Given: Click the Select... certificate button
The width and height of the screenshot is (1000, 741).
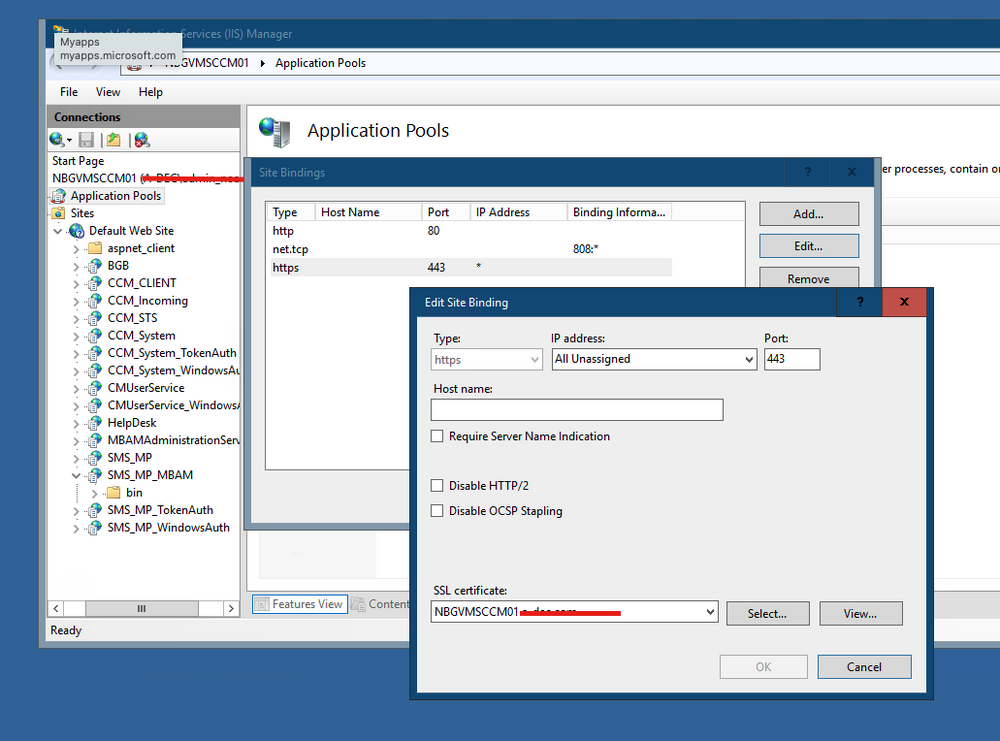Looking at the screenshot, I should point(767,613).
